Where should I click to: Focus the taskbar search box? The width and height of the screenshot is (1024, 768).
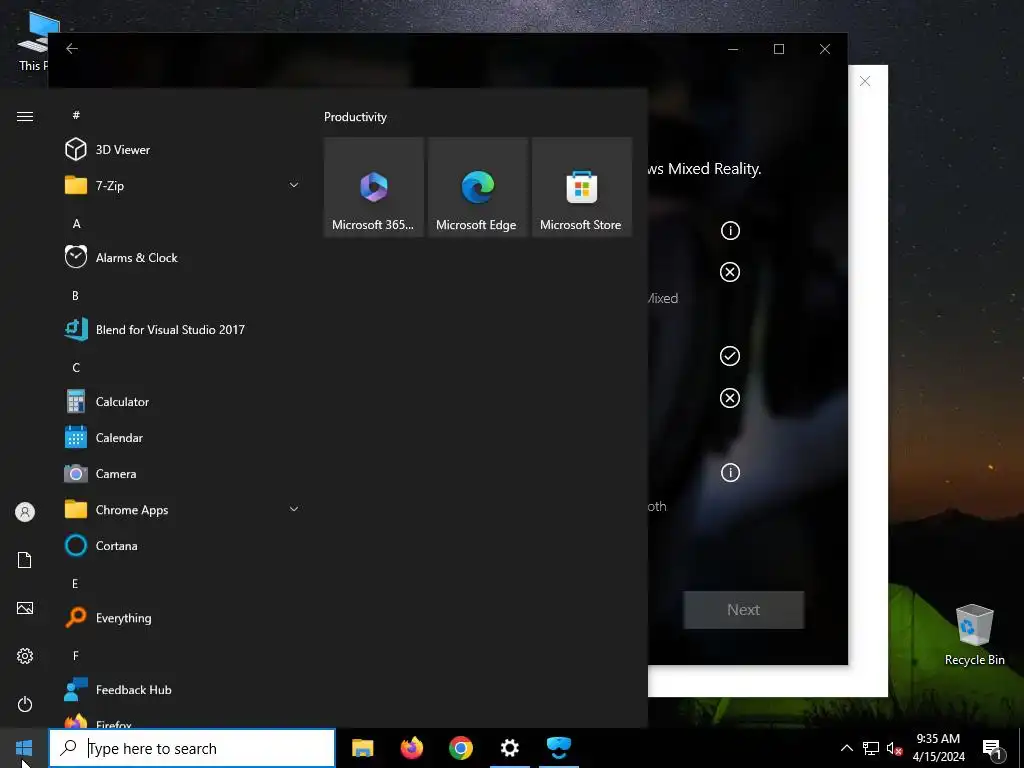192,748
